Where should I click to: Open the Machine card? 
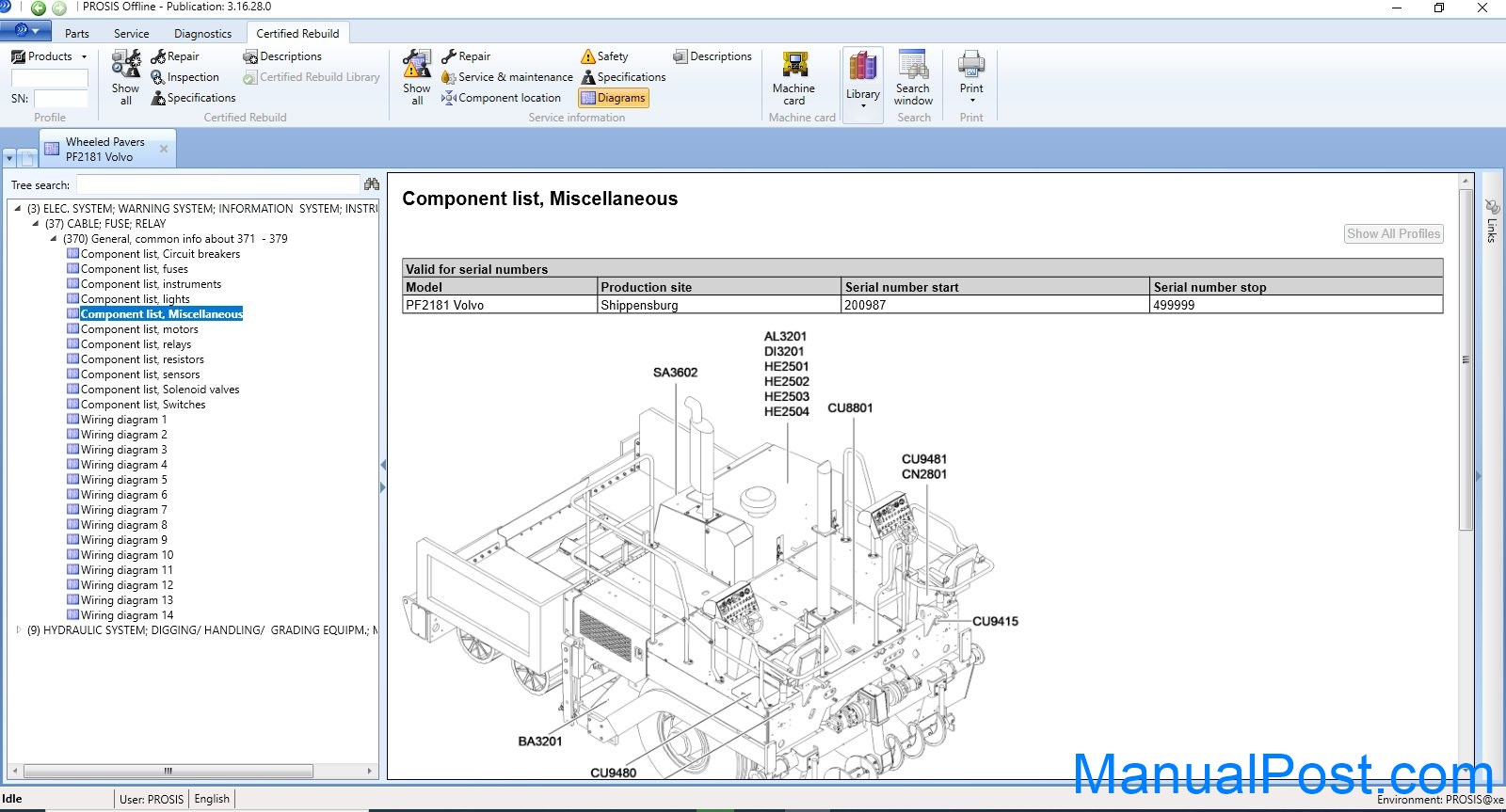click(x=794, y=77)
